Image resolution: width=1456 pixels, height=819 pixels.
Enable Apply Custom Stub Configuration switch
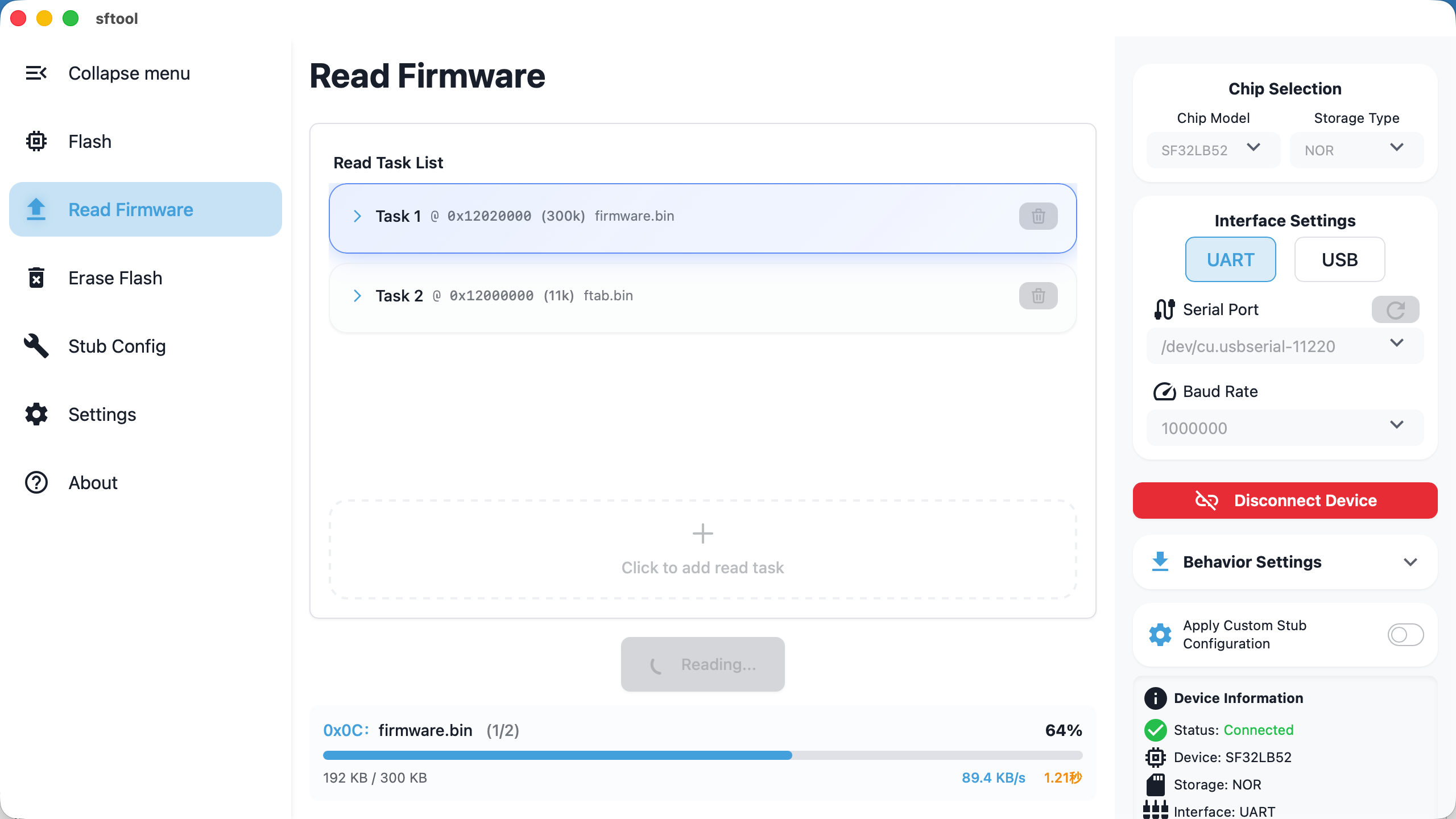coord(1405,635)
